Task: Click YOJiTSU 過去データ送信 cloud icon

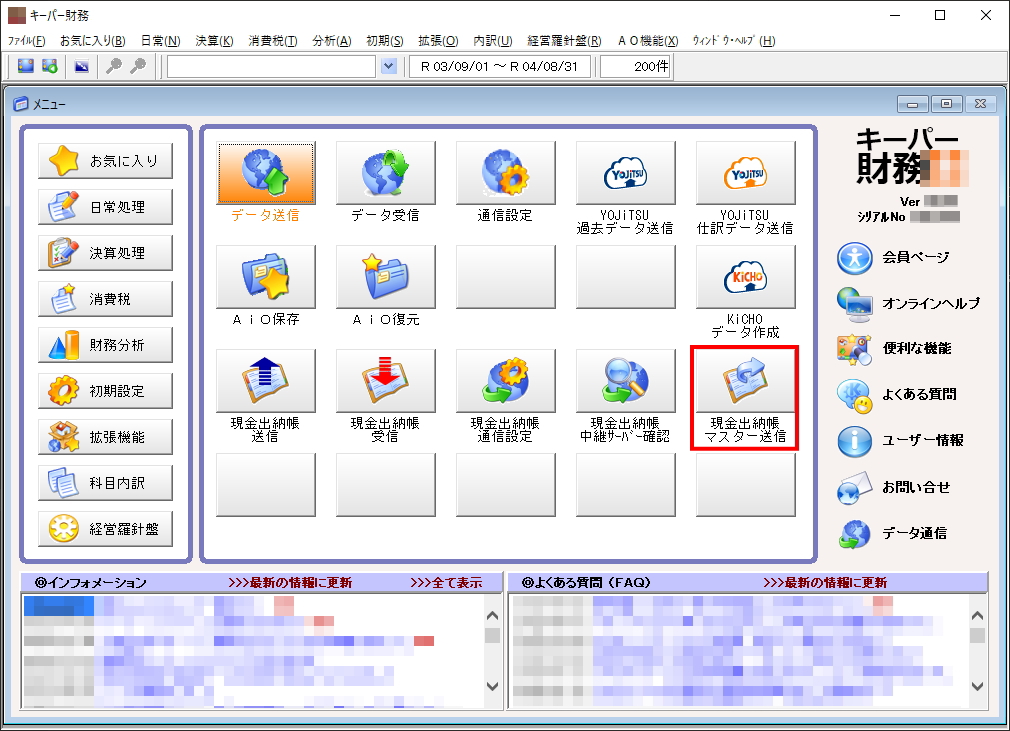Action: pos(625,173)
